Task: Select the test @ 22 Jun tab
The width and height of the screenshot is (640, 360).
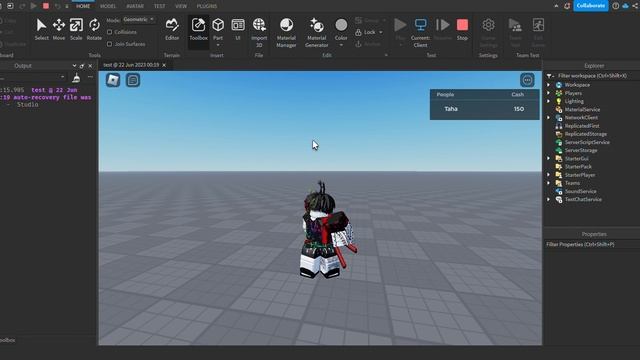Action: [x=131, y=65]
